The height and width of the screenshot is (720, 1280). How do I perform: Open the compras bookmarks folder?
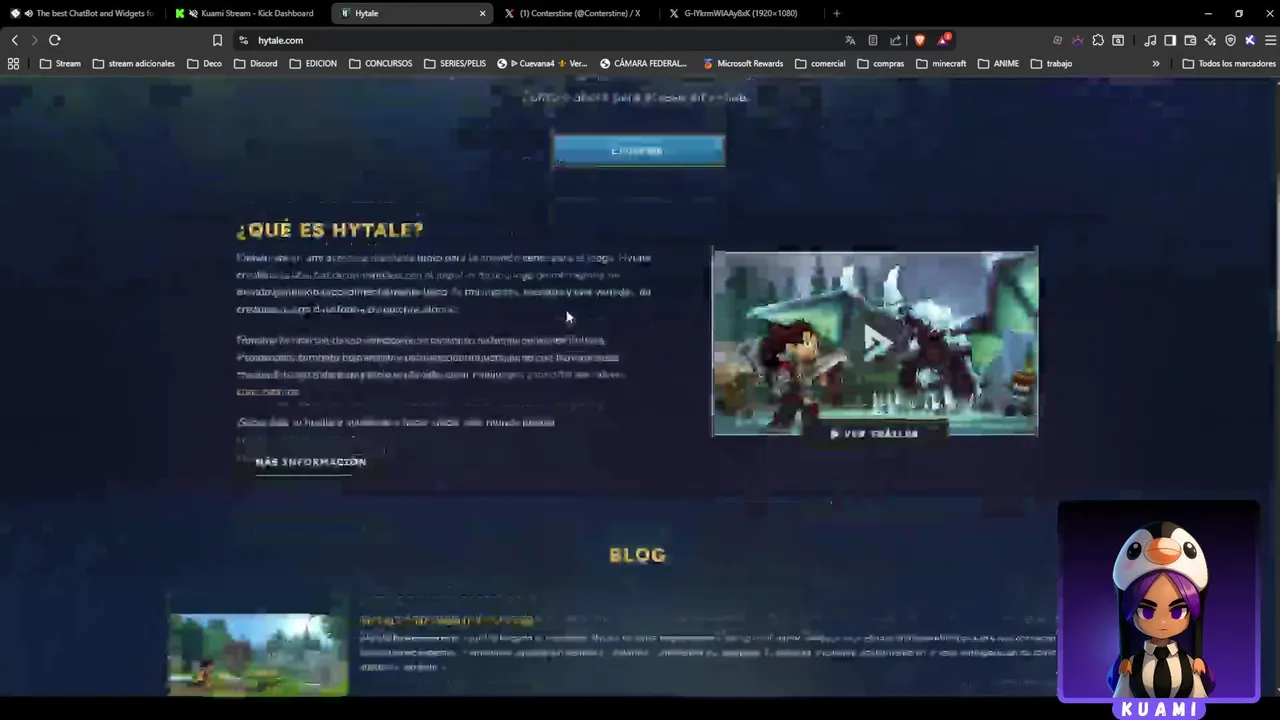coord(880,63)
